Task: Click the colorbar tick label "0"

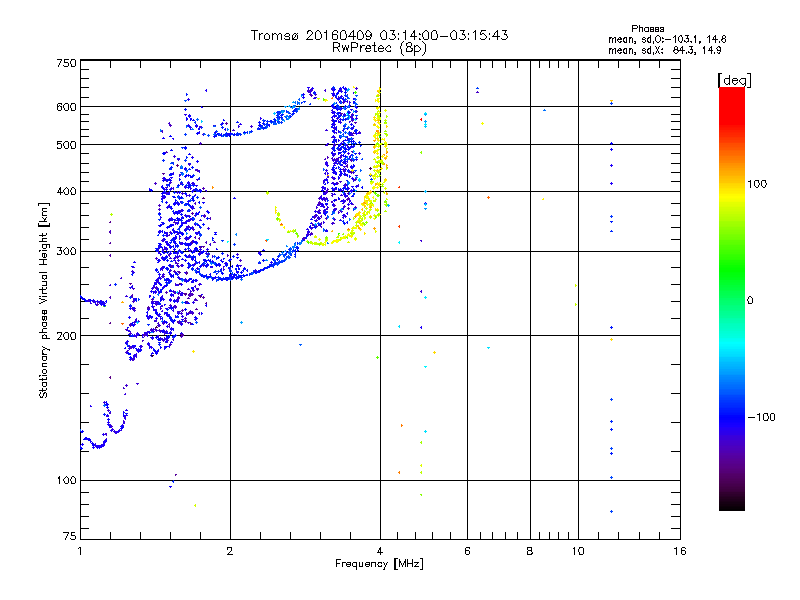Action: tap(750, 301)
